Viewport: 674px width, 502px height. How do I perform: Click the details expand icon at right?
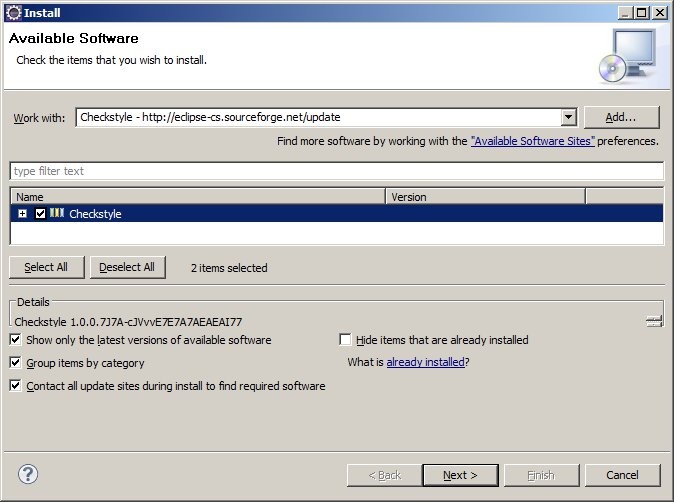click(x=654, y=321)
